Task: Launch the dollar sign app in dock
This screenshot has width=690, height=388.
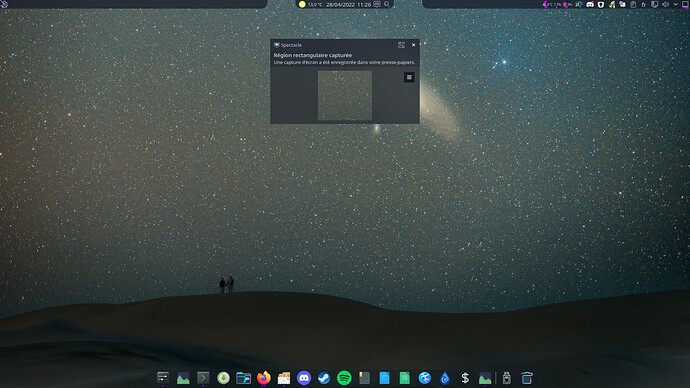Action: [x=465, y=378]
